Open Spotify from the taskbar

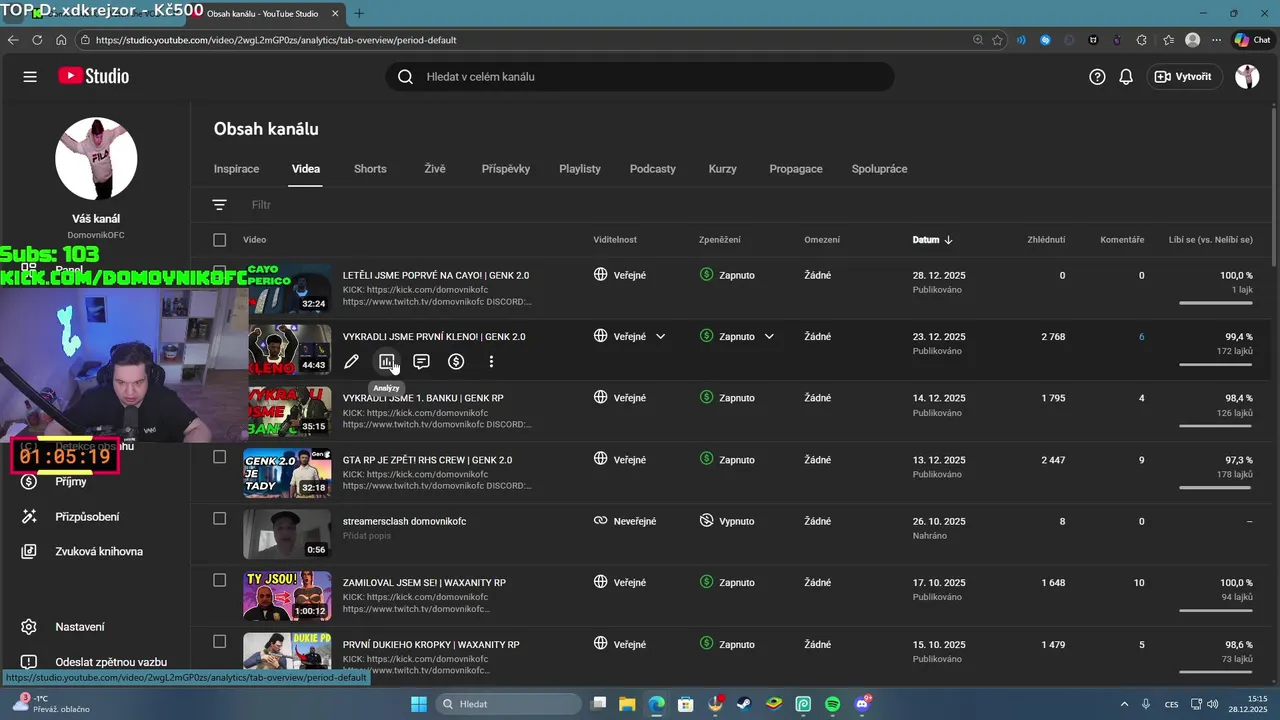click(x=833, y=704)
